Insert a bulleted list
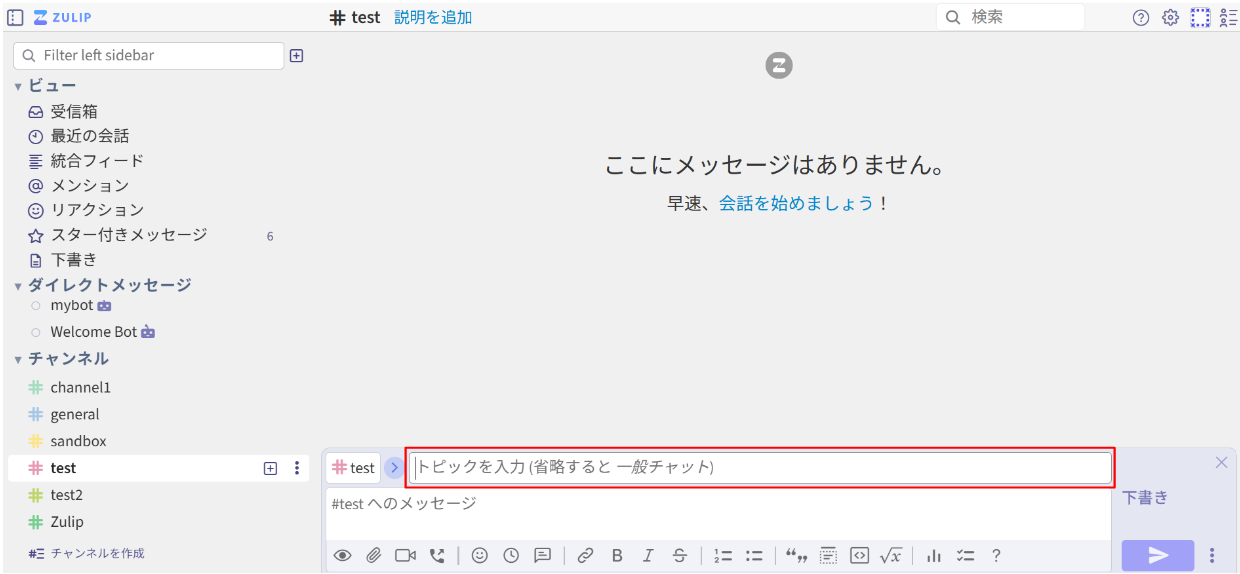This screenshot has width=1240, height=574. 754,556
